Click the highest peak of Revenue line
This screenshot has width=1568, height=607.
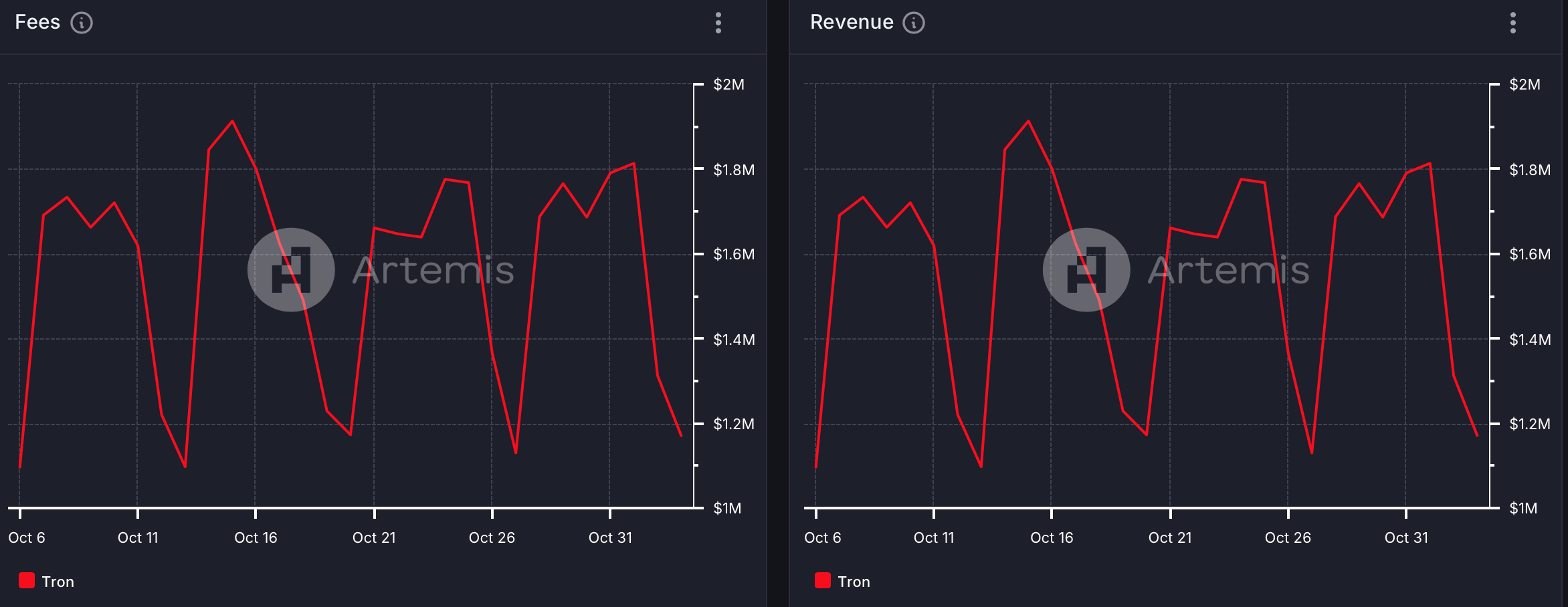[x=1028, y=122]
